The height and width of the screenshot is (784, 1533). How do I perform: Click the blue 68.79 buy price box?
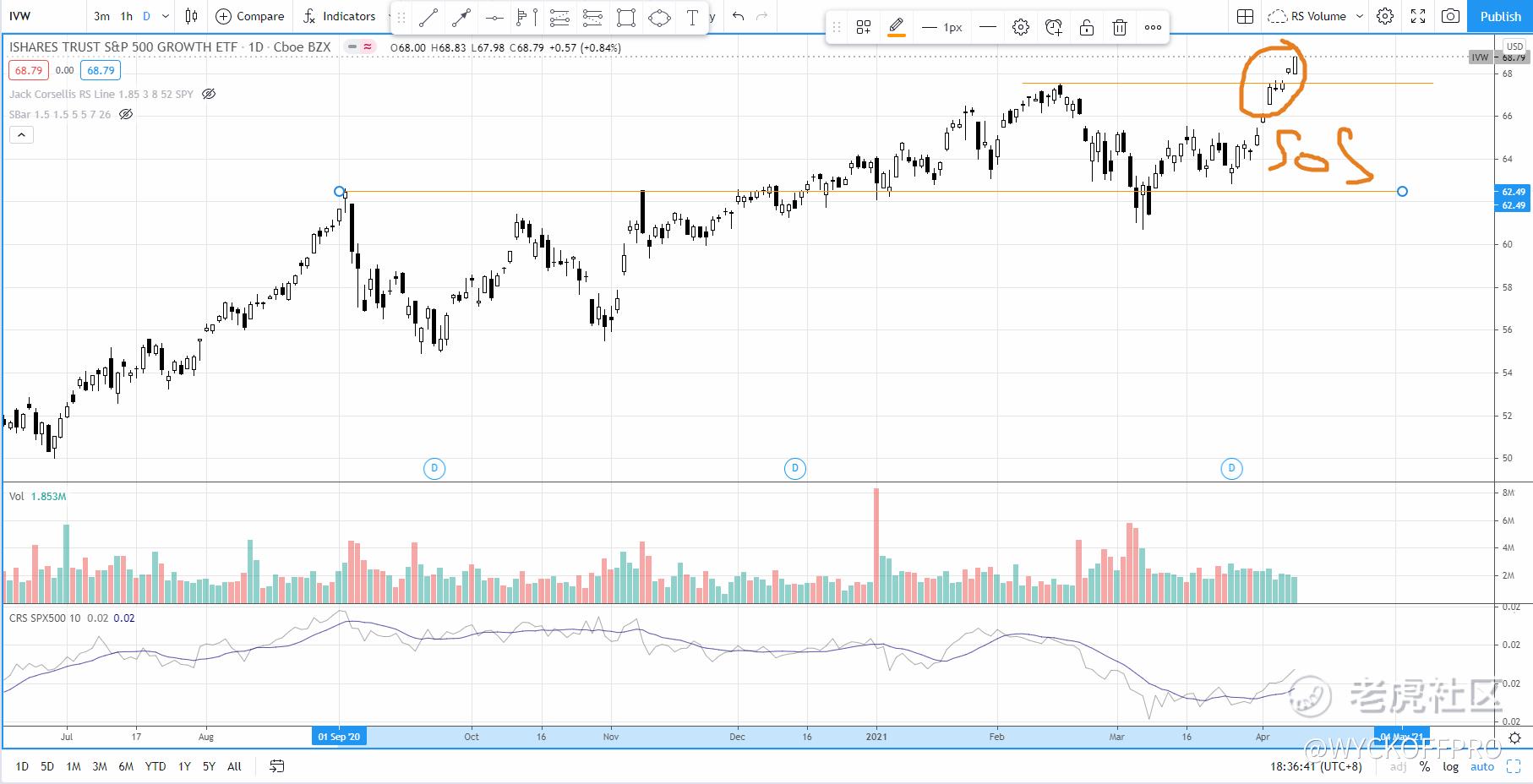pos(101,71)
